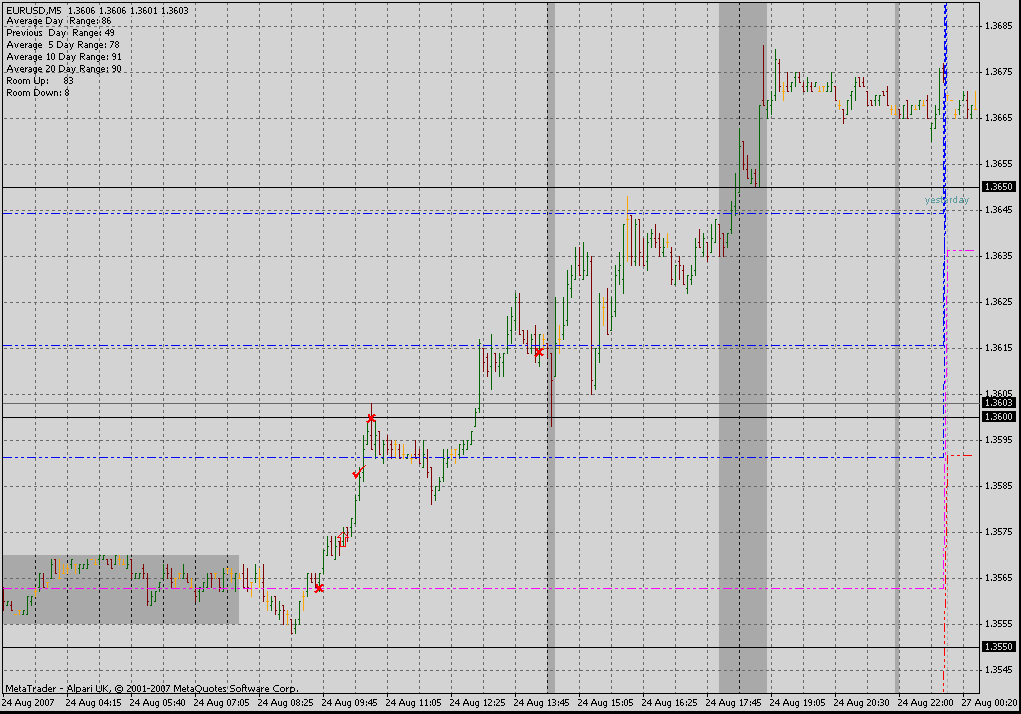
Task: Click the "Room Up: 83" label
Action: pos(40,81)
